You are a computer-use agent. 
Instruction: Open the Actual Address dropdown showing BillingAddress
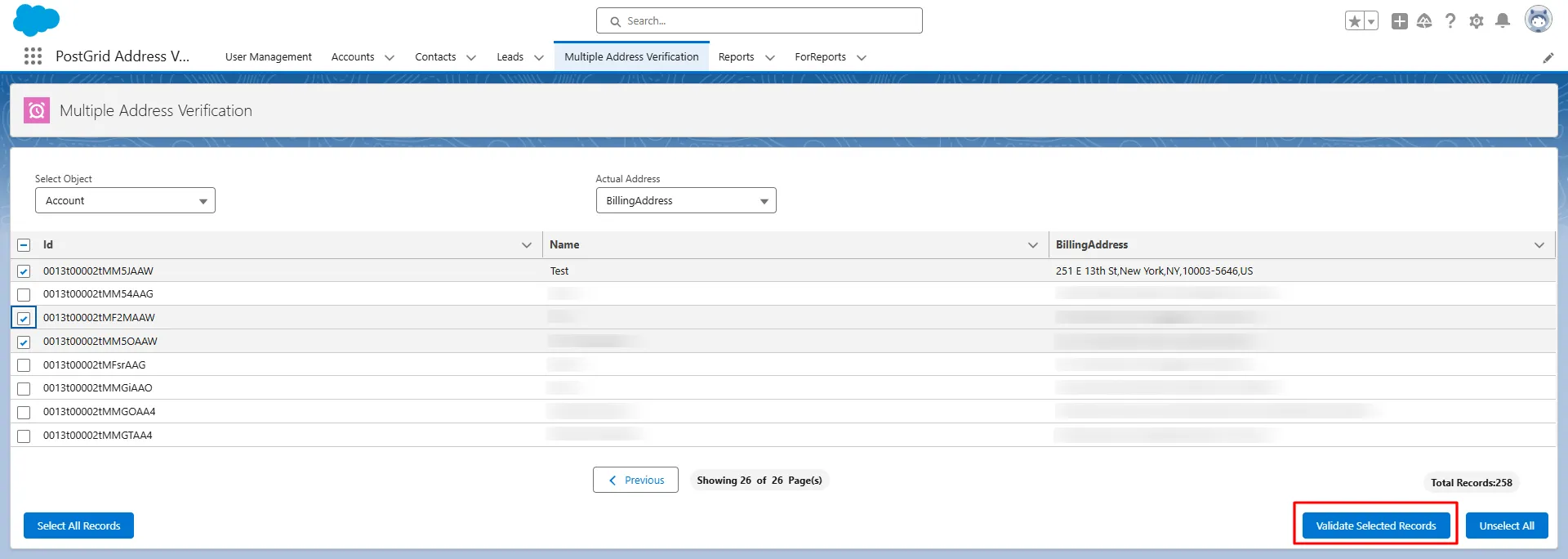pyautogui.click(x=686, y=200)
